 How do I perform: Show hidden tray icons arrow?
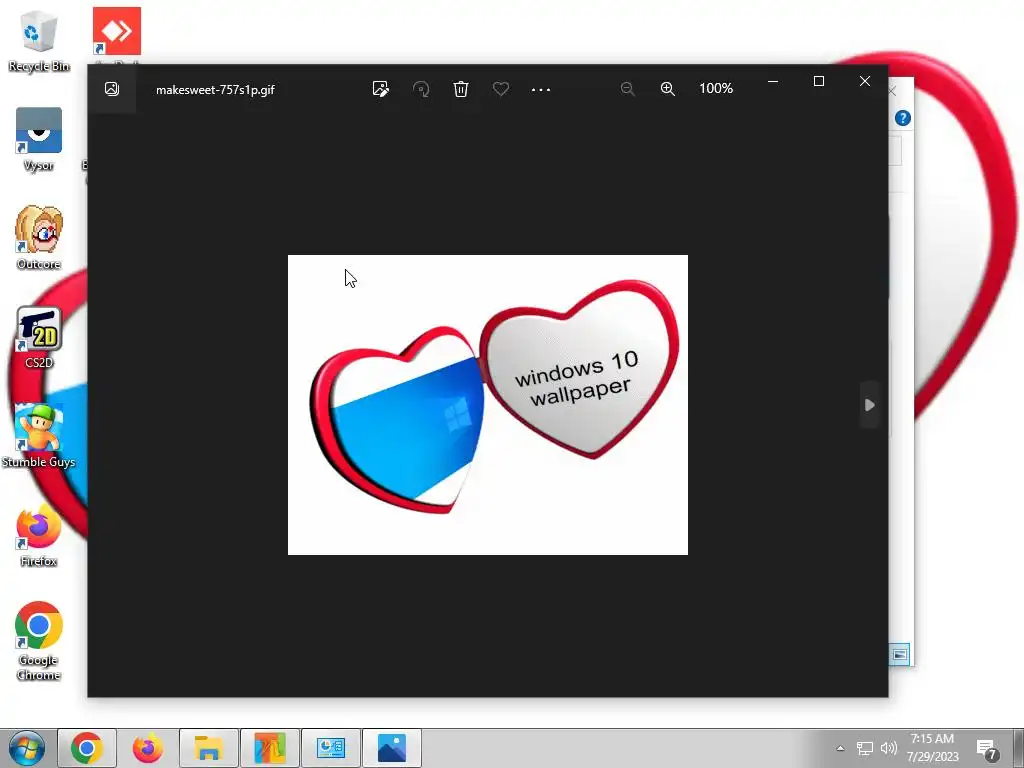840,748
